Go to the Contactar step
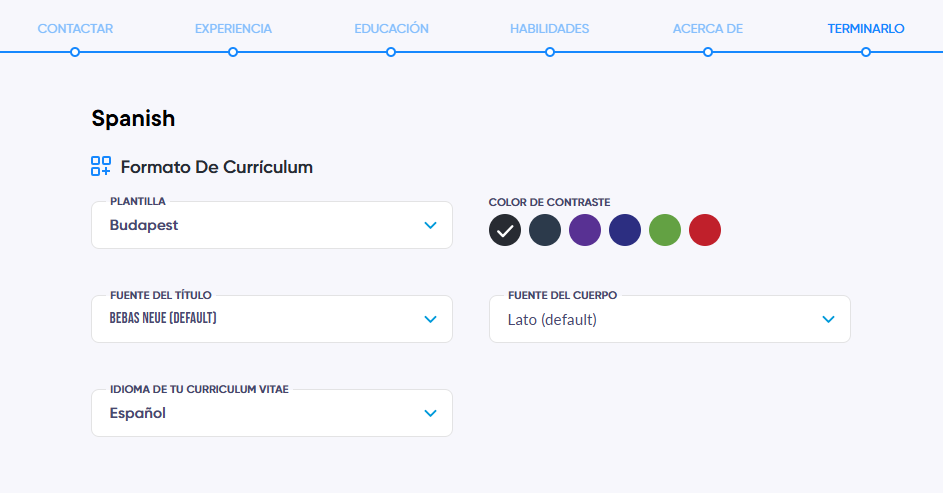The width and height of the screenshot is (943, 493). 75,28
